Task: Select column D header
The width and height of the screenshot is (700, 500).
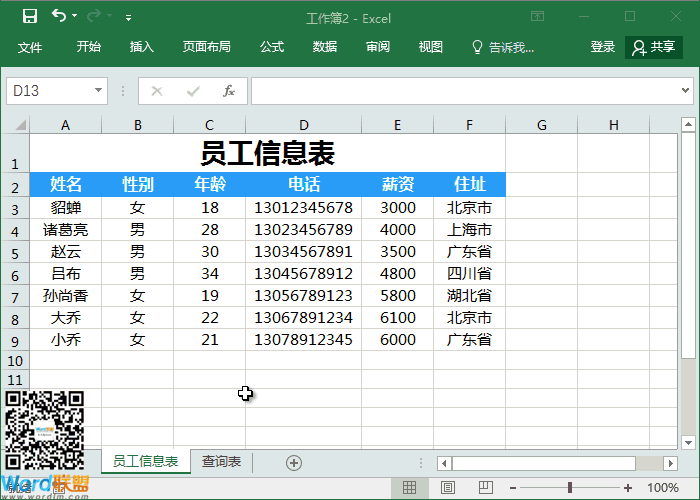Action: [x=304, y=125]
